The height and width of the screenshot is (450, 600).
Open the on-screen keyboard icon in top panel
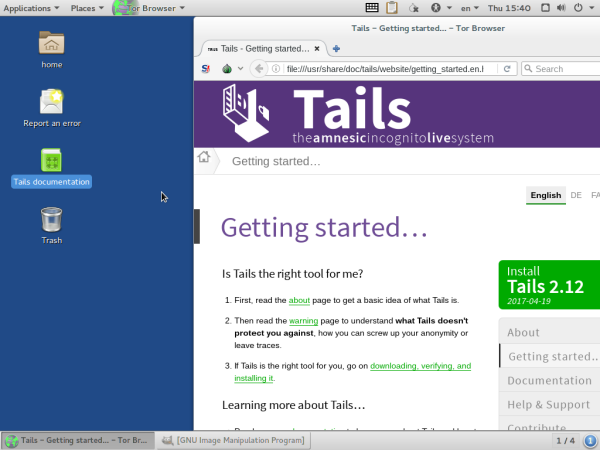pos(372,8)
